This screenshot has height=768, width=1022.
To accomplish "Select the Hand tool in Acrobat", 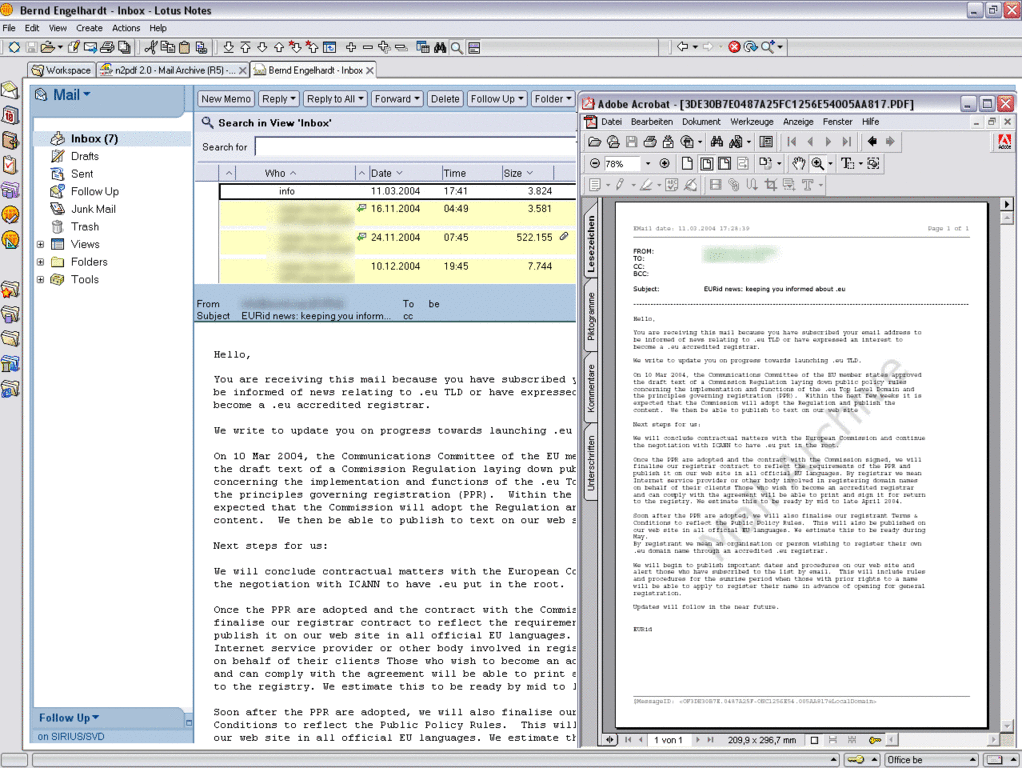I will [x=798, y=164].
